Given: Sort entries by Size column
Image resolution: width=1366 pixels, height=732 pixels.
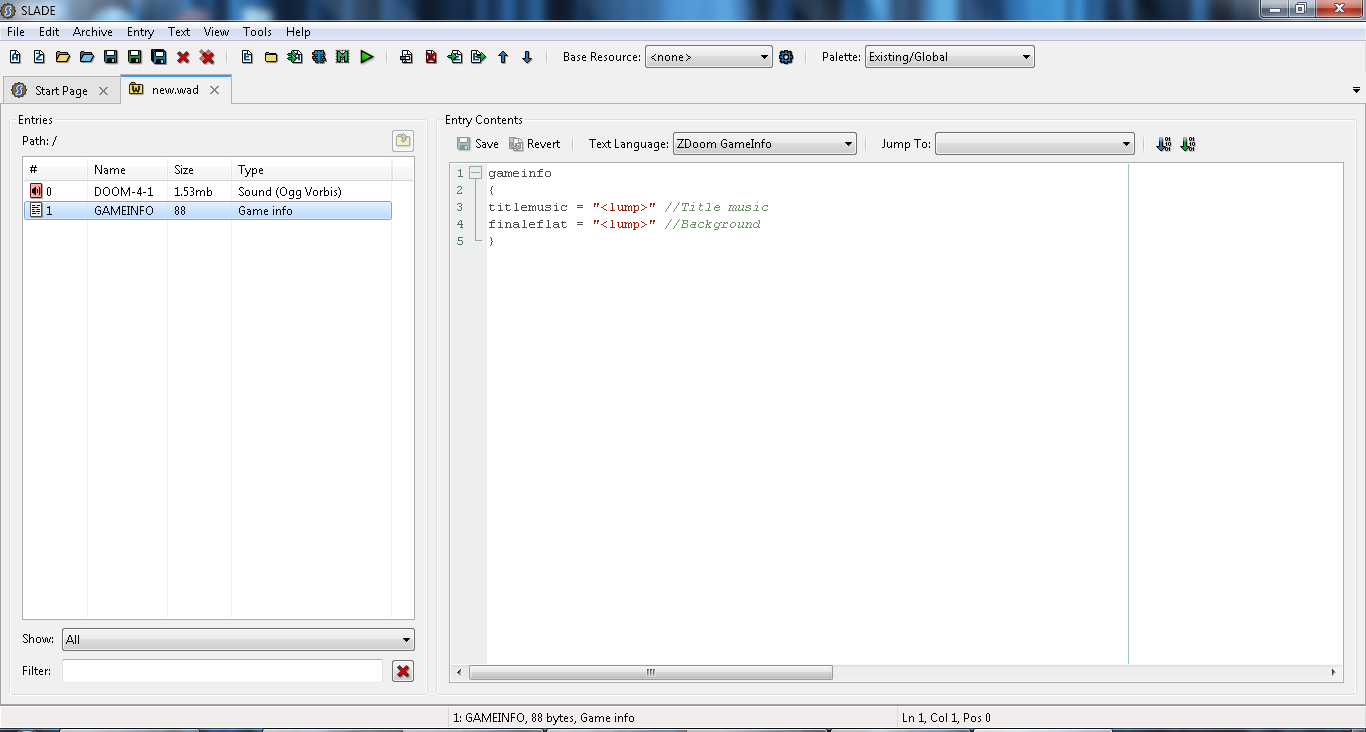Looking at the screenshot, I should click(x=199, y=170).
